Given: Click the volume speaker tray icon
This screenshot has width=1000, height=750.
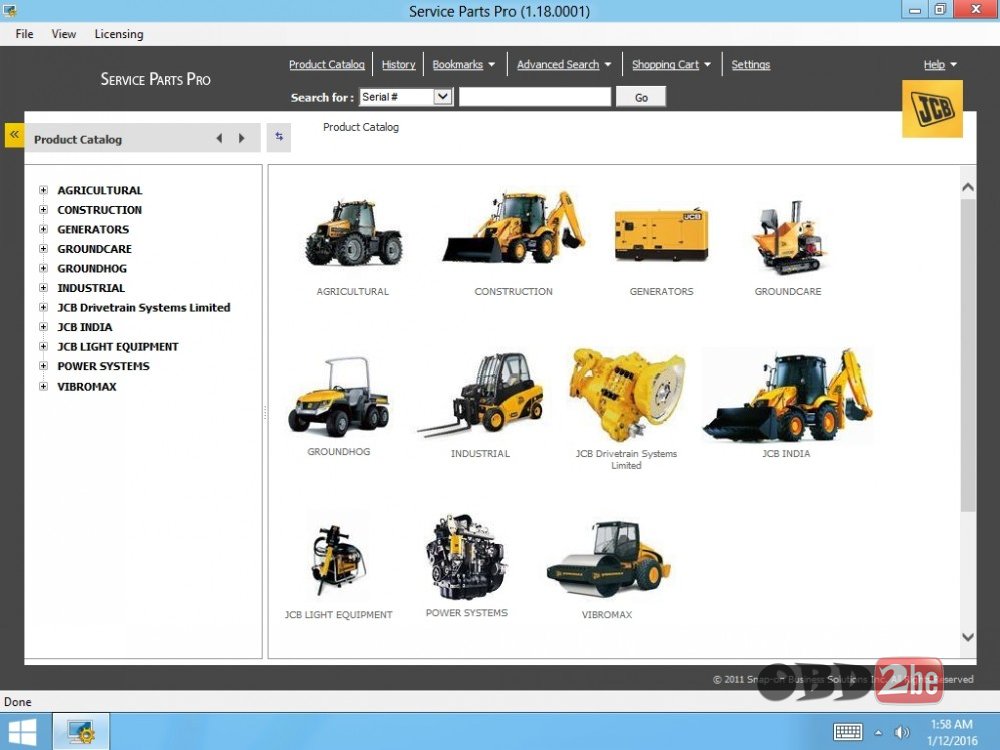Looking at the screenshot, I should pyautogui.click(x=902, y=732).
